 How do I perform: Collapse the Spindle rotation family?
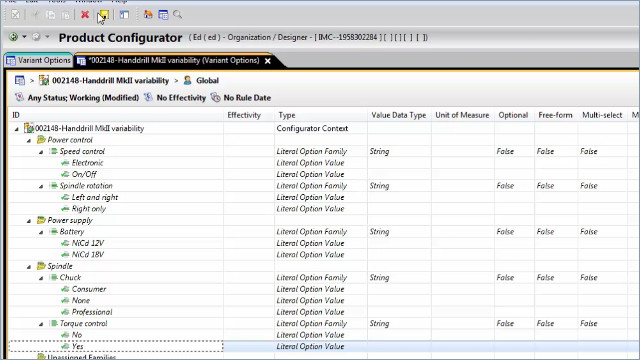click(x=41, y=186)
